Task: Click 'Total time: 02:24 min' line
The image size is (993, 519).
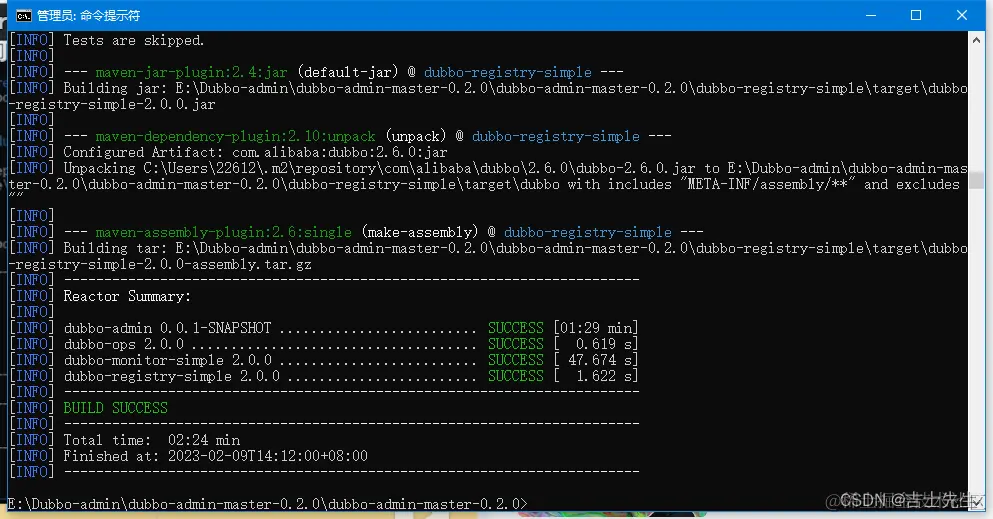Action: click(x=124, y=440)
